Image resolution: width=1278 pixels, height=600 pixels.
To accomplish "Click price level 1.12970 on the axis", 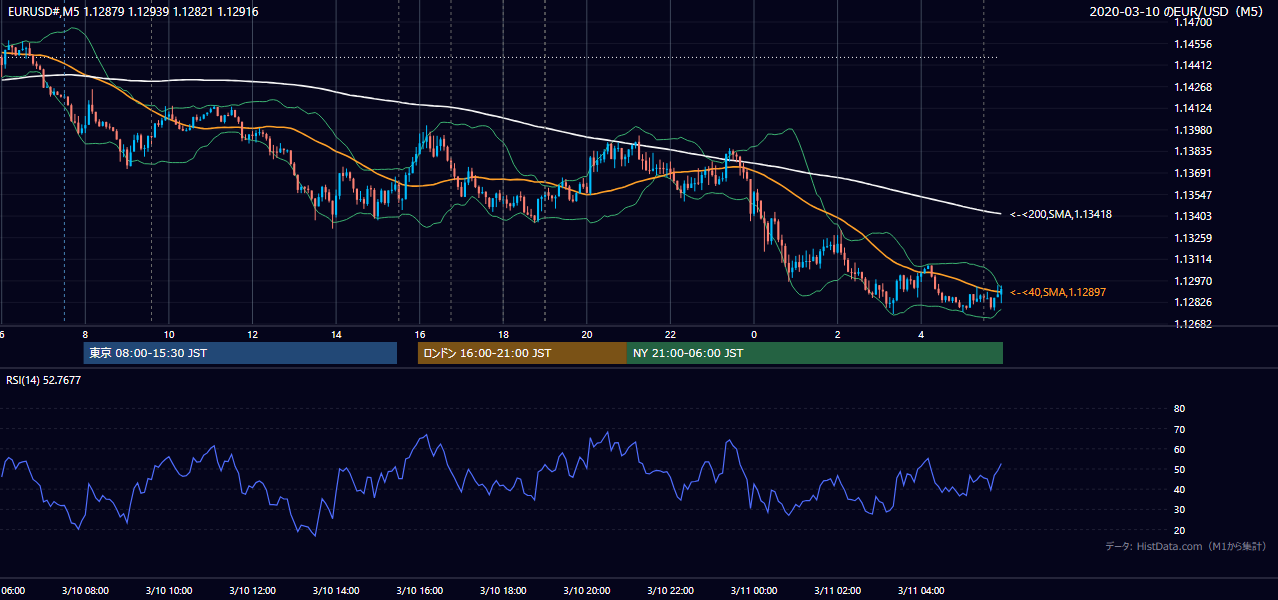I will (x=1193, y=281).
